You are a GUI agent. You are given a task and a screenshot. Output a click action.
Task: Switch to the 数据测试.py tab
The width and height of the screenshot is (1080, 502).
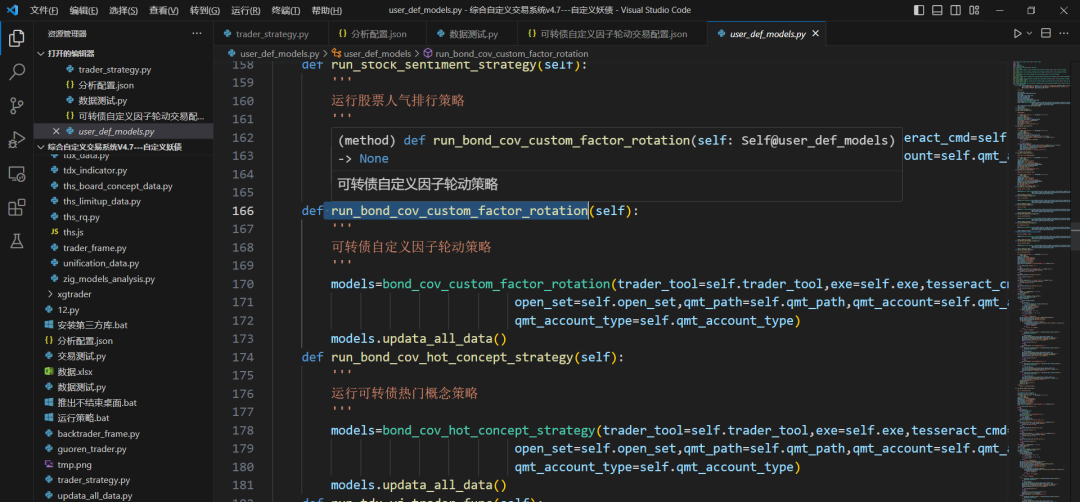click(x=472, y=34)
